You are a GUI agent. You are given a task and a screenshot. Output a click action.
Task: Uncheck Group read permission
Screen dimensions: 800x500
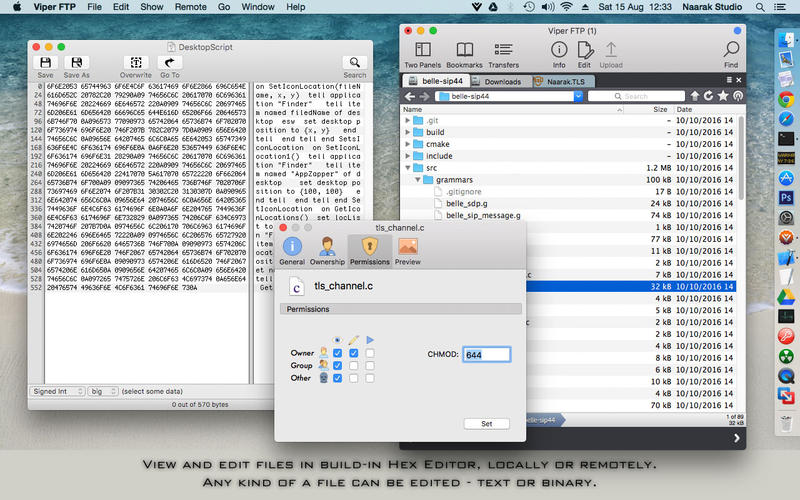[x=337, y=366]
